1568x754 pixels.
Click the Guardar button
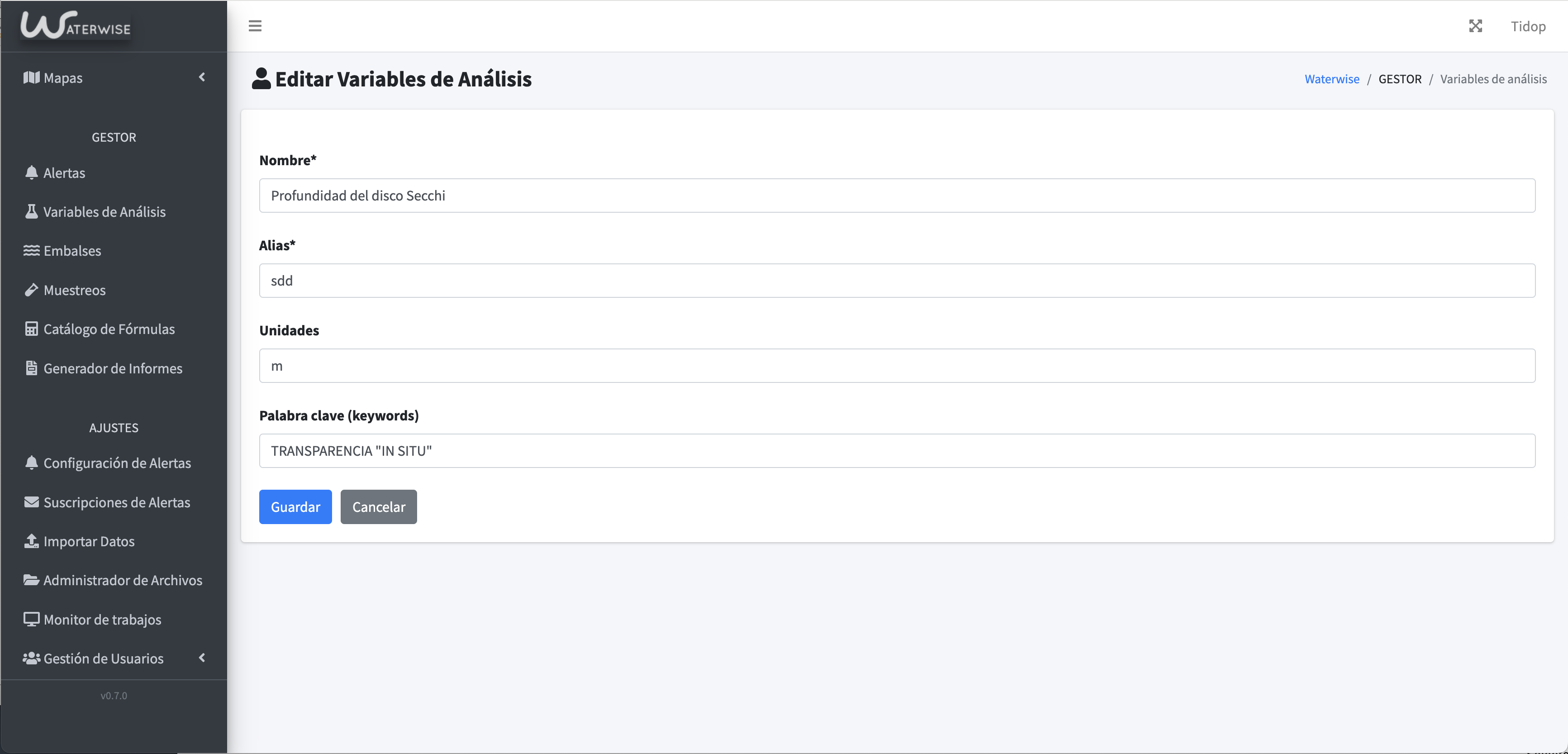click(295, 507)
